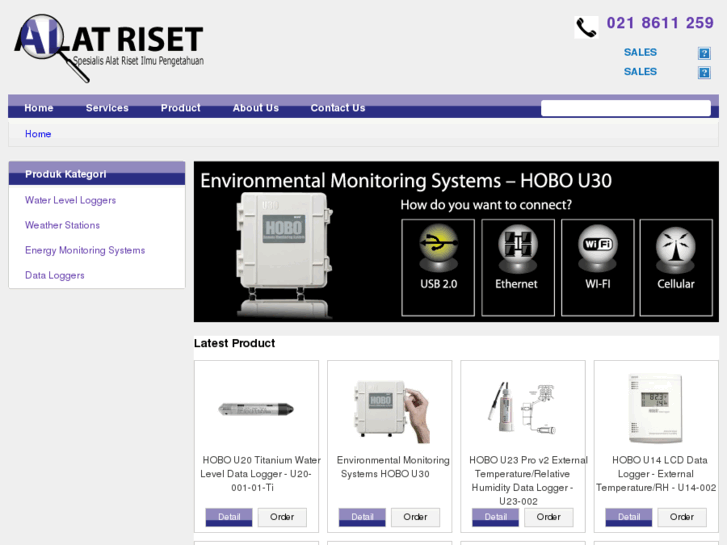Order the HOBO U20 Titanium Water Logger
Screen dimensions: 727x545
tap(282, 517)
